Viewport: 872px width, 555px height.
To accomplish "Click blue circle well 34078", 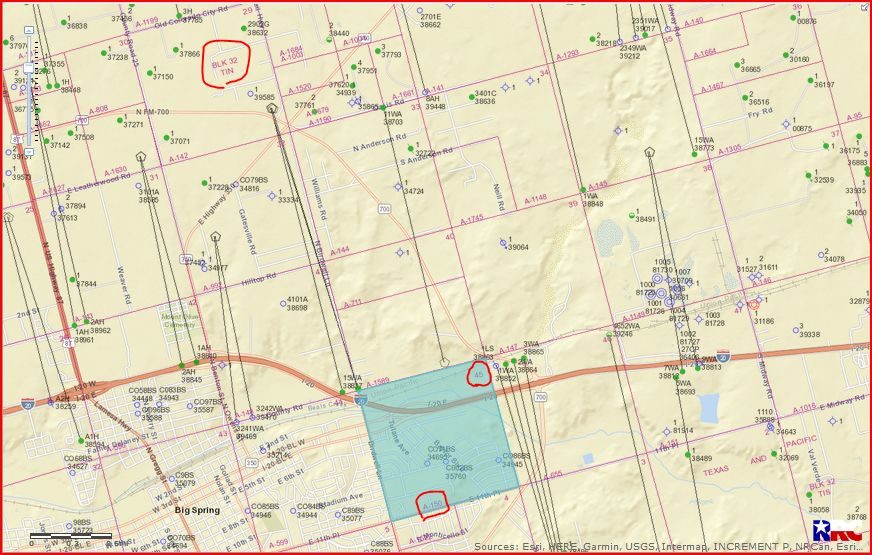I will pos(821,255).
